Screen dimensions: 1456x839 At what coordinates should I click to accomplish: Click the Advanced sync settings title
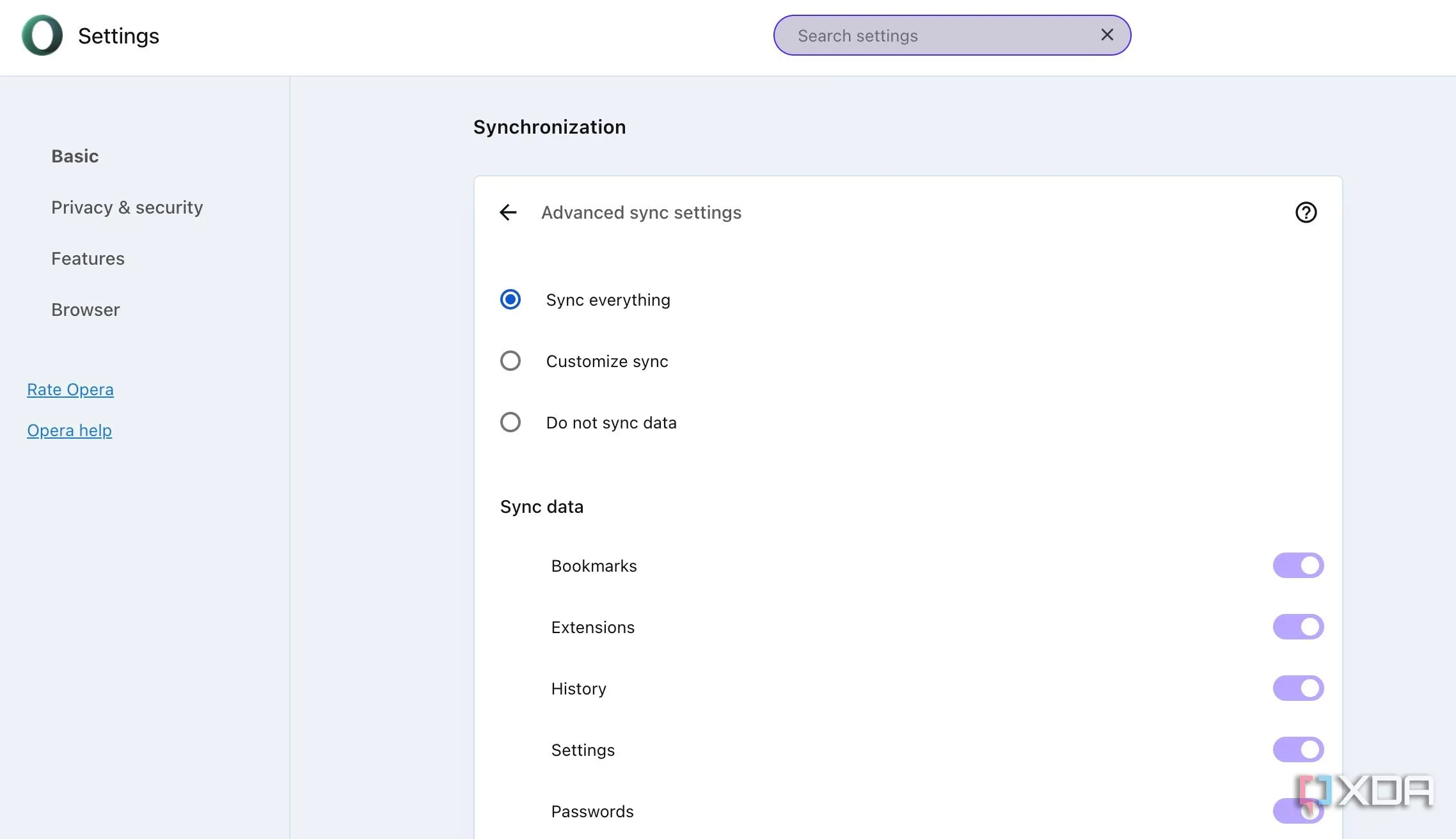tap(641, 212)
